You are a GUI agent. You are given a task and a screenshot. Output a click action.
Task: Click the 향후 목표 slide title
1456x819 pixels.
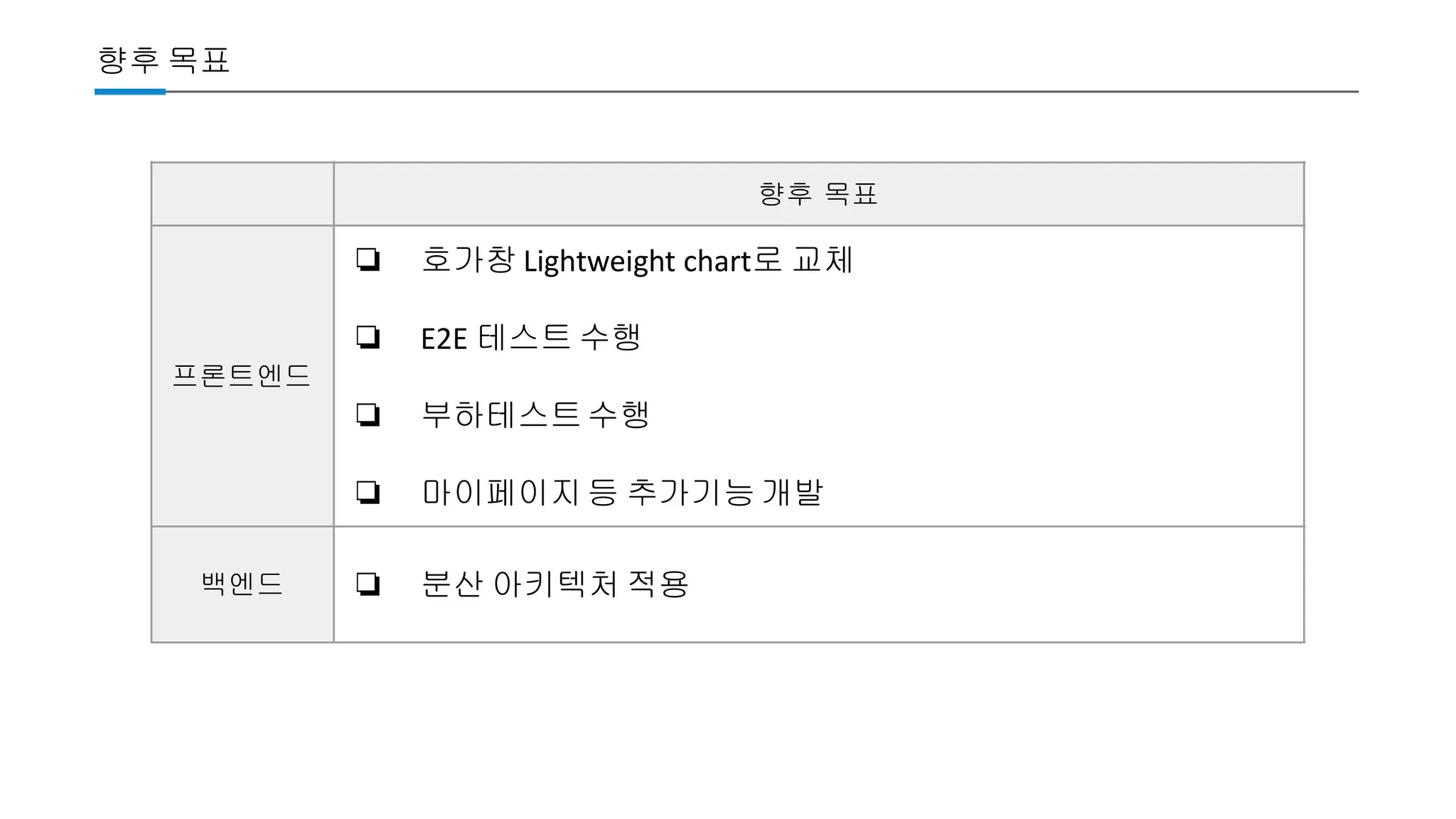(164, 60)
